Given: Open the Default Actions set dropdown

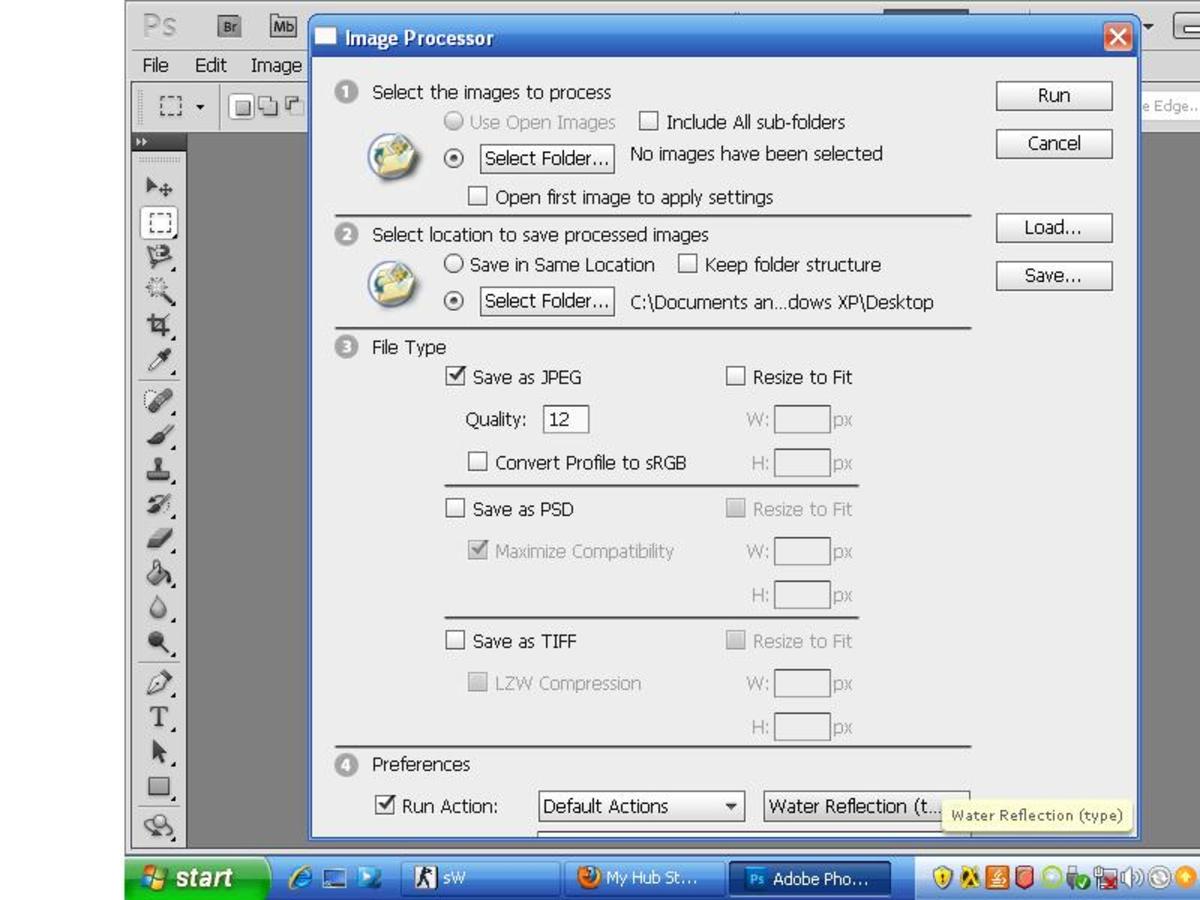Looking at the screenshot, I should [x=641, y=806].
